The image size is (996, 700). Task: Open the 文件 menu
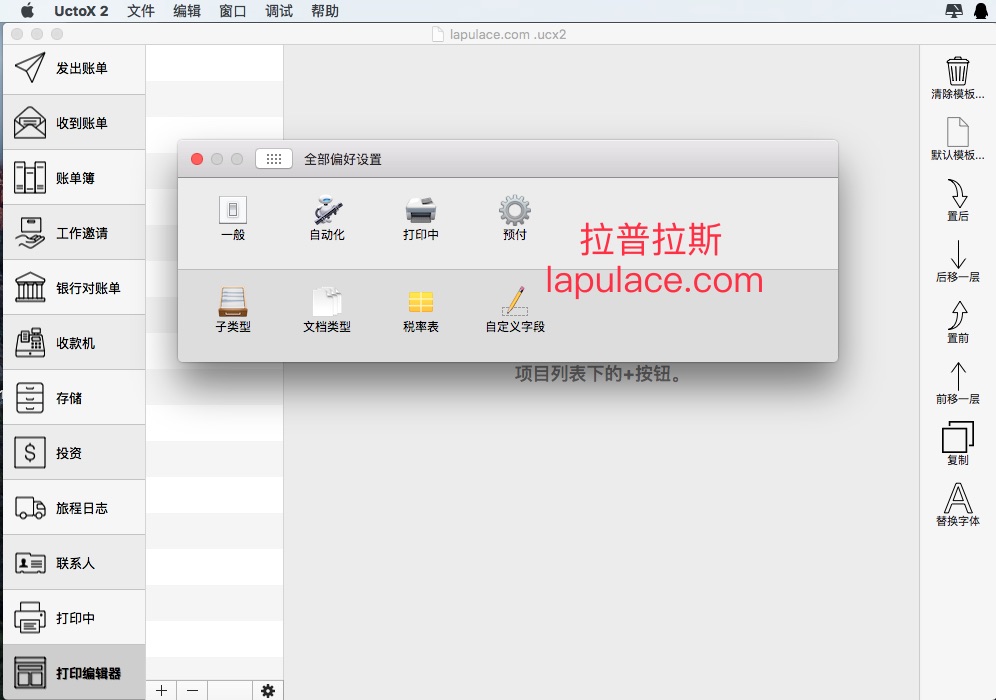(140, 11)
